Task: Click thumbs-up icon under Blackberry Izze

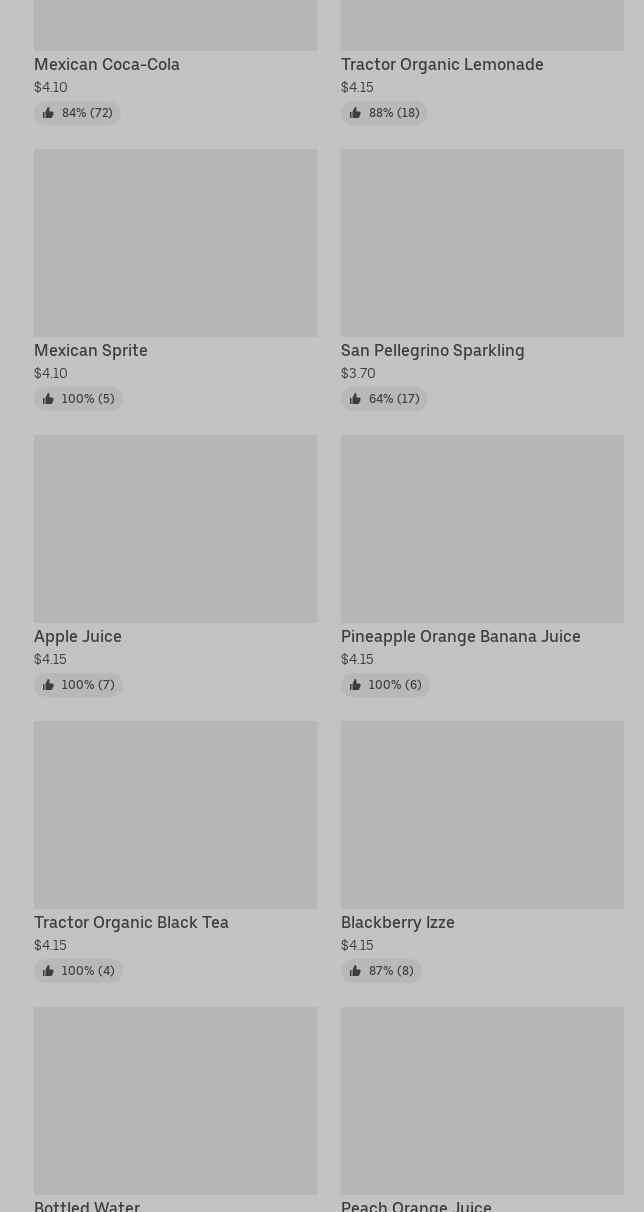Action: point(355,971)
